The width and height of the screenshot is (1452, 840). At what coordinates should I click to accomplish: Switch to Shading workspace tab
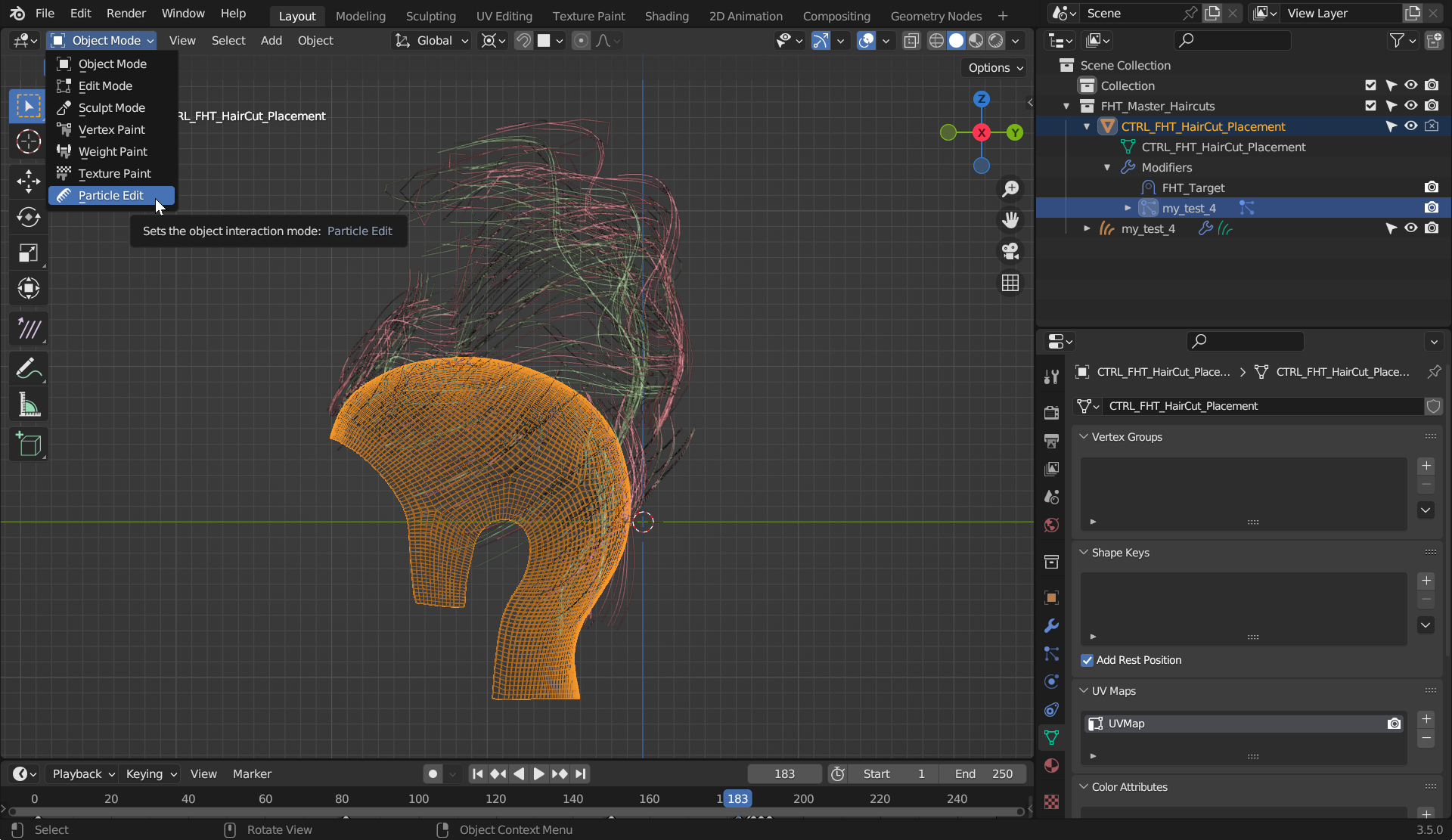pos(666,16)
